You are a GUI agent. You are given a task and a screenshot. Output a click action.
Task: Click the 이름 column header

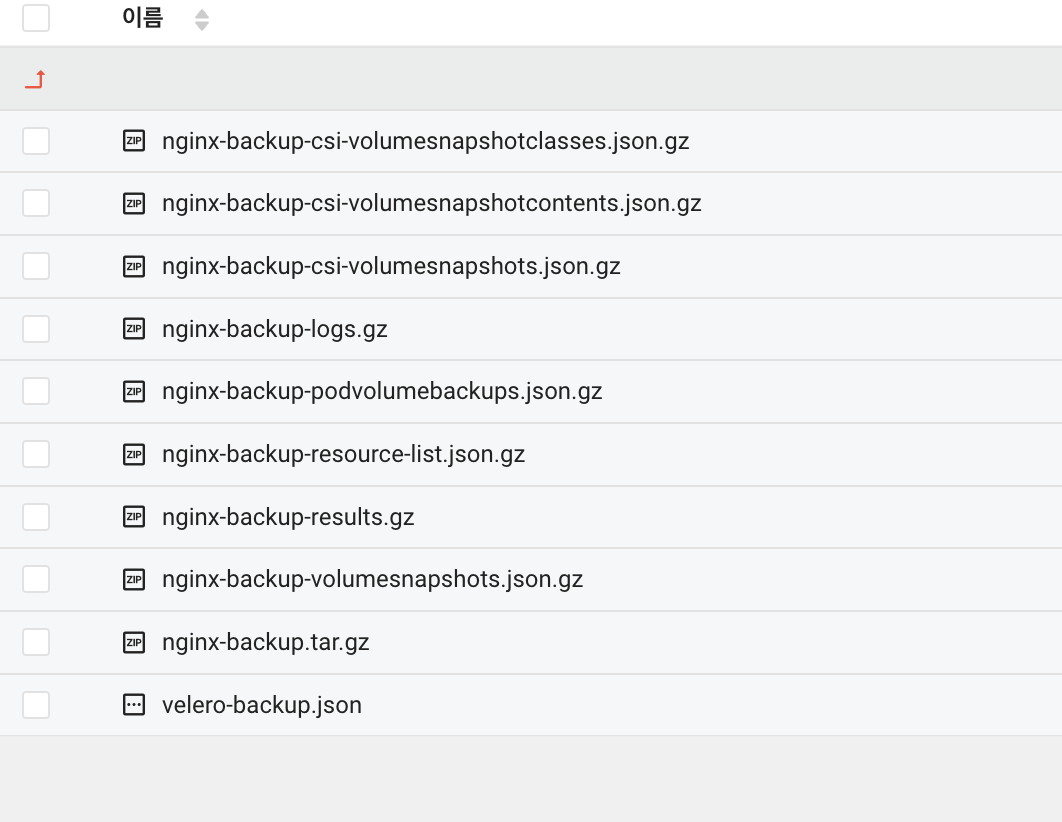click(x=143, y=18)
